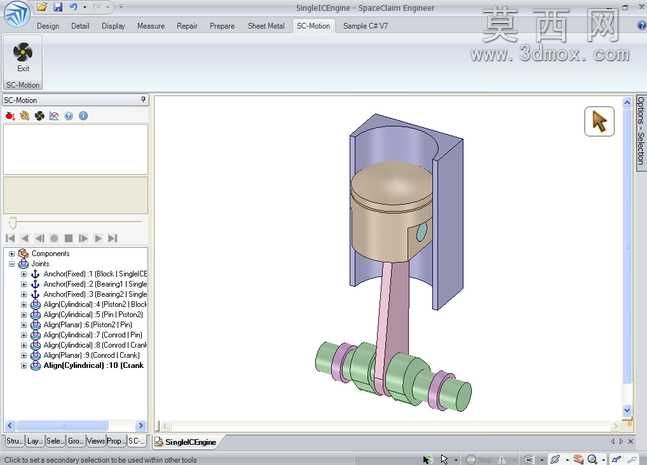The width and height of the screenshot is (647, 465).
Task: Click the Save disk icon
Action: point(58,7)
